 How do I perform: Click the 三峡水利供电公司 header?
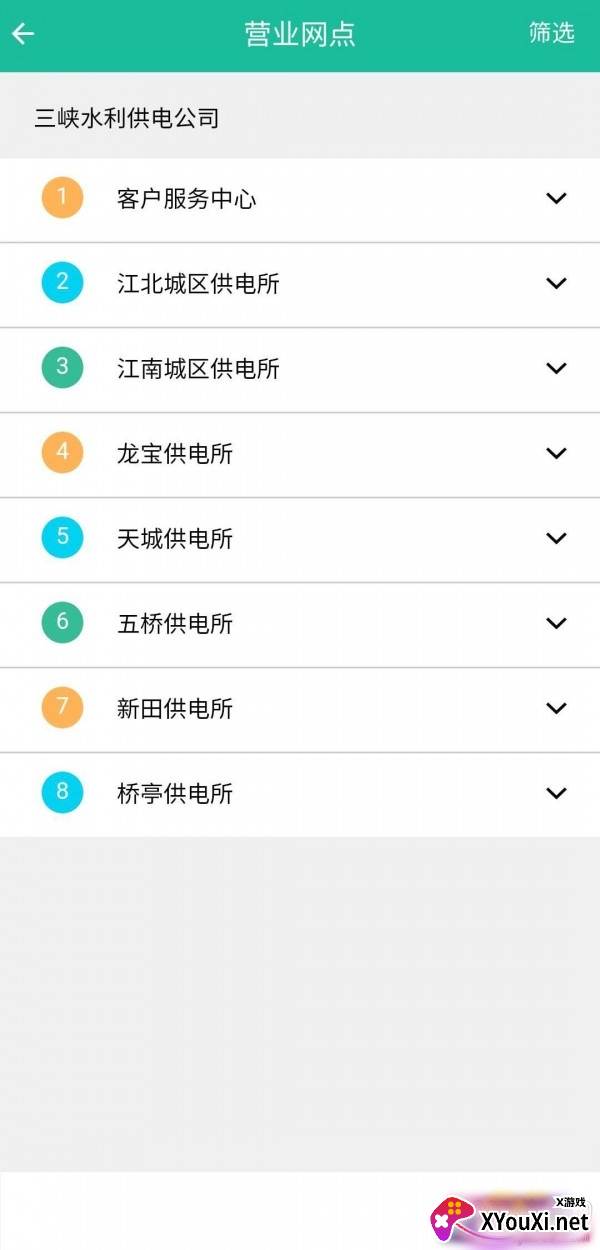click(128, 118)
